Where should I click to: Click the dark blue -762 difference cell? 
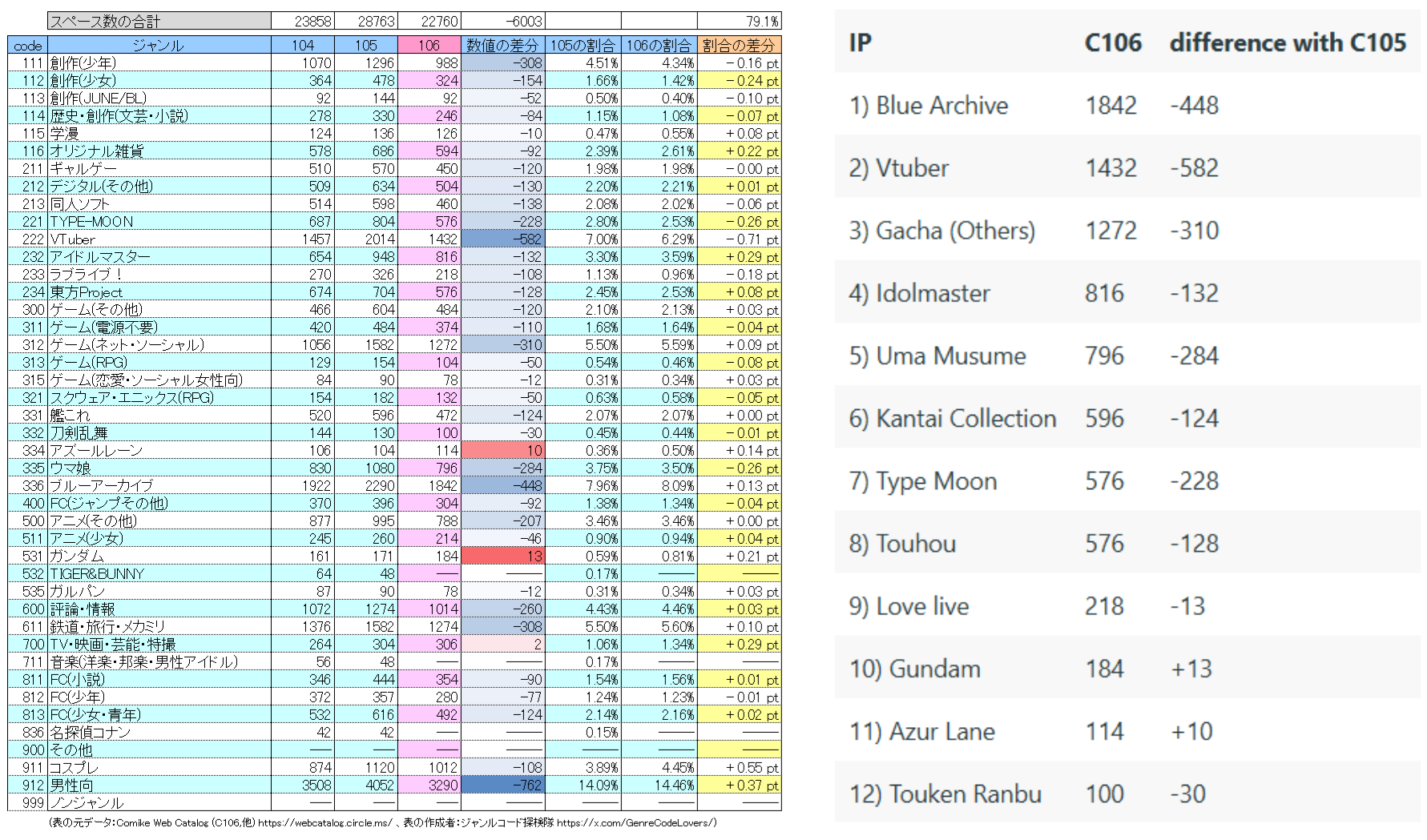click(503, 785)
